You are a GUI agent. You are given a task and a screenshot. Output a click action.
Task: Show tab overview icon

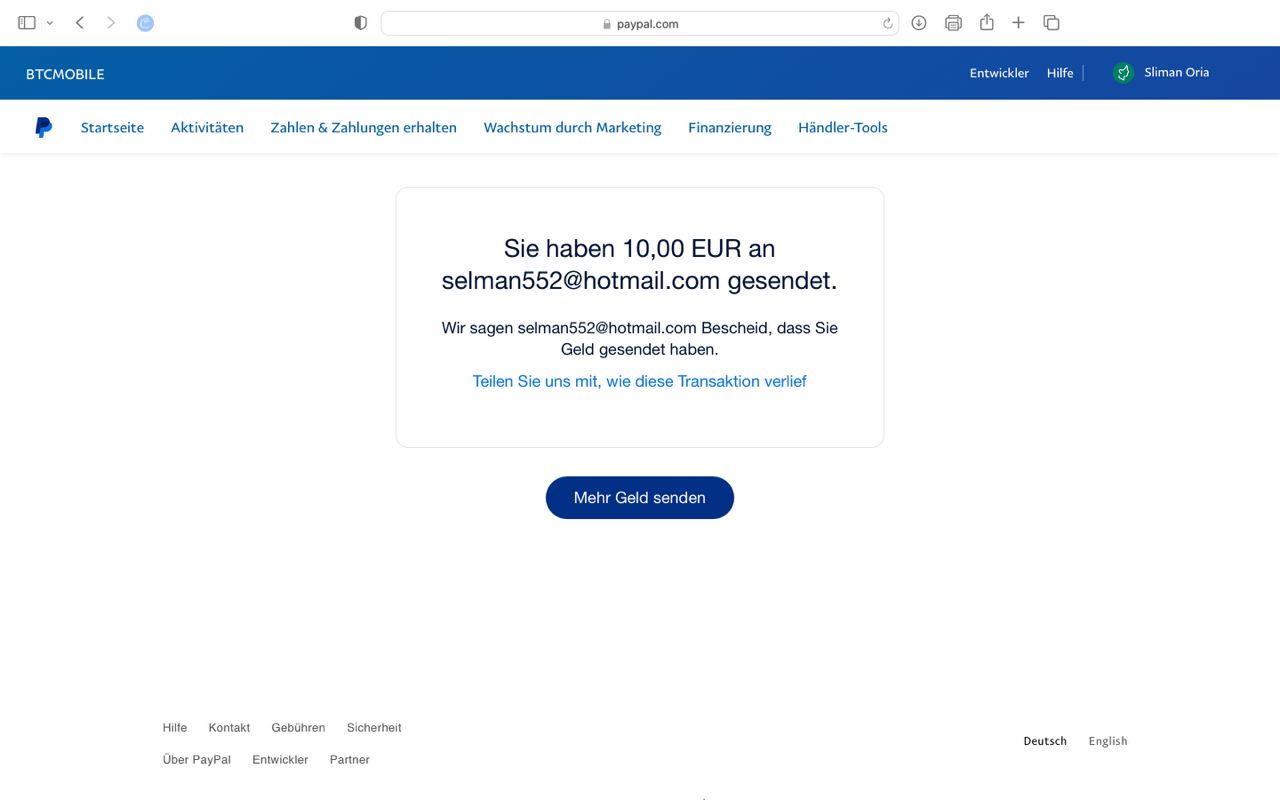(x=1051, y=23)
